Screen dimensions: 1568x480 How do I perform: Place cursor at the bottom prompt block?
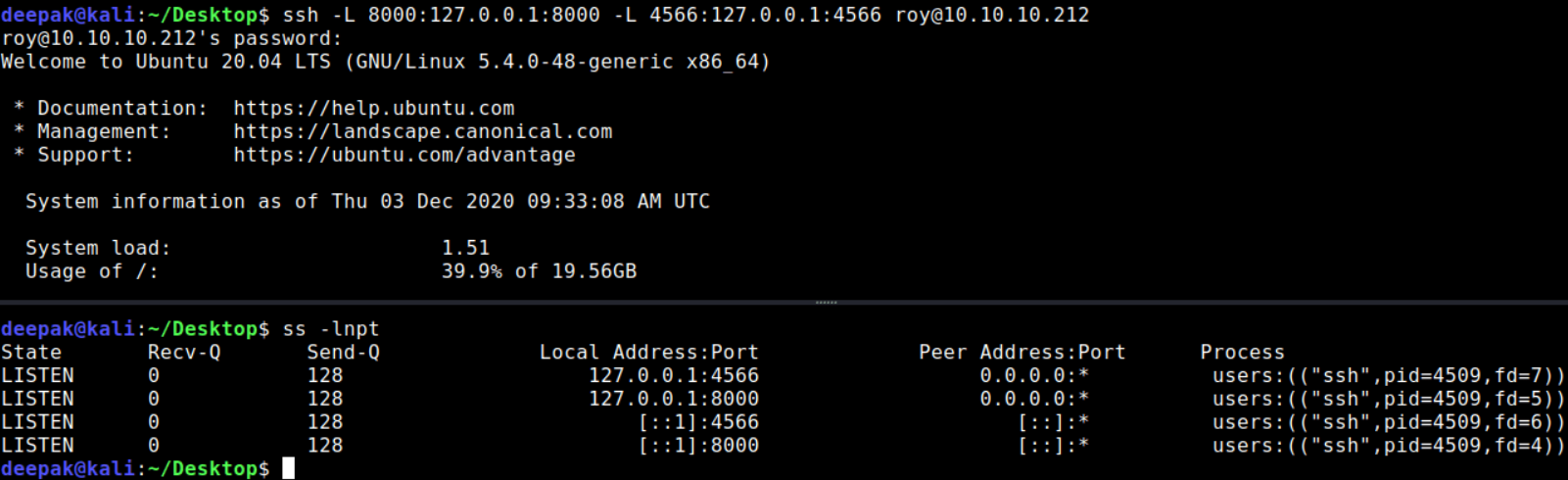(x=288, y=468)
